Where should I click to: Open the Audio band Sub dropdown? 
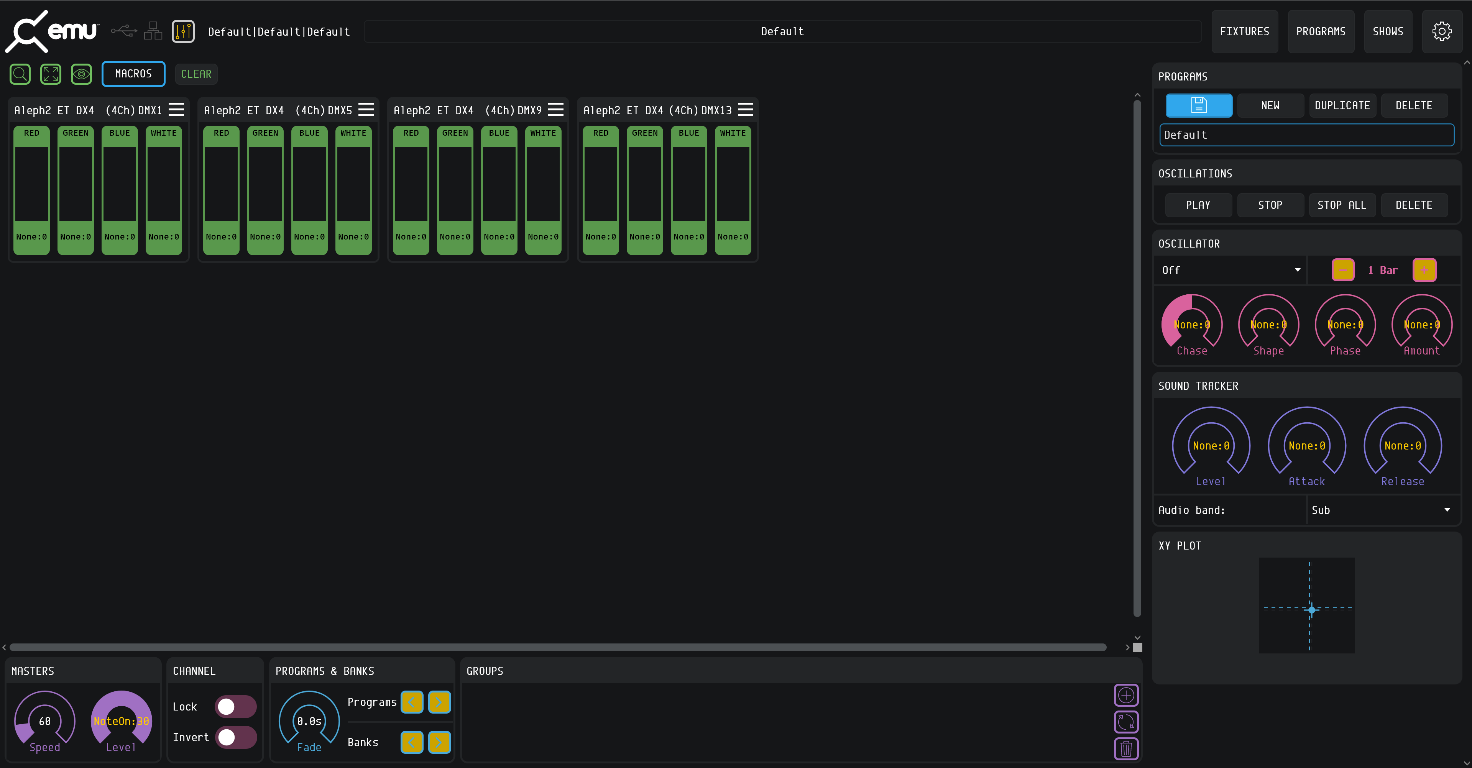click(x=1382, y=510)
